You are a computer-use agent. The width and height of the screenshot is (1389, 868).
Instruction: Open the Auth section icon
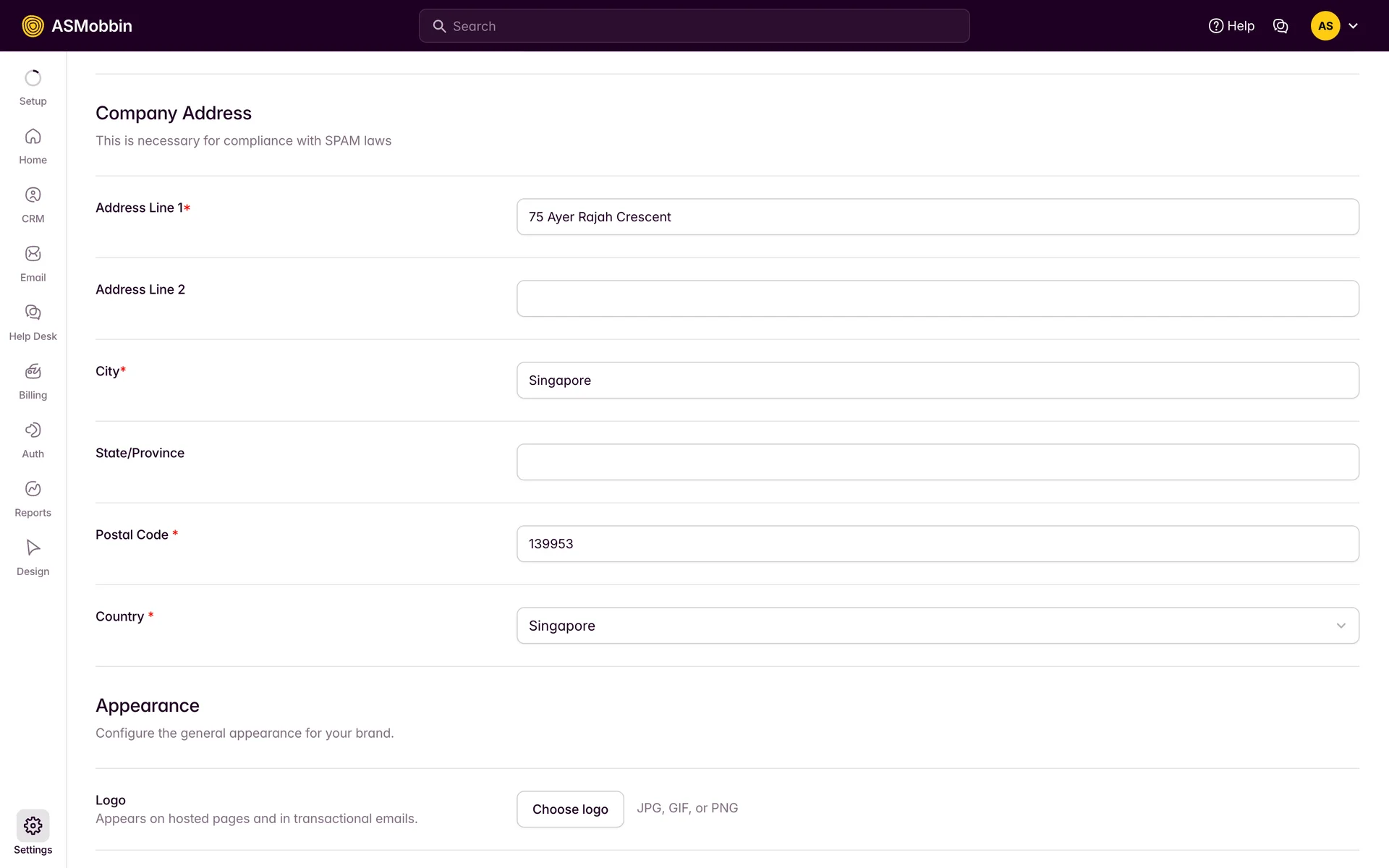pos(33,430)
